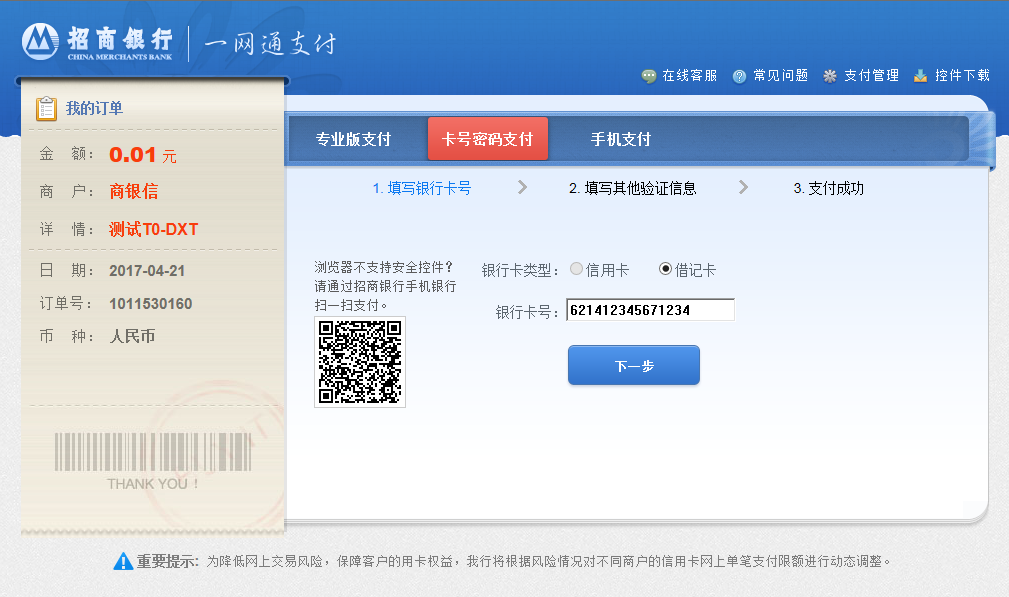
Task: Click the amount value 0.01 元
Action: 143,155
